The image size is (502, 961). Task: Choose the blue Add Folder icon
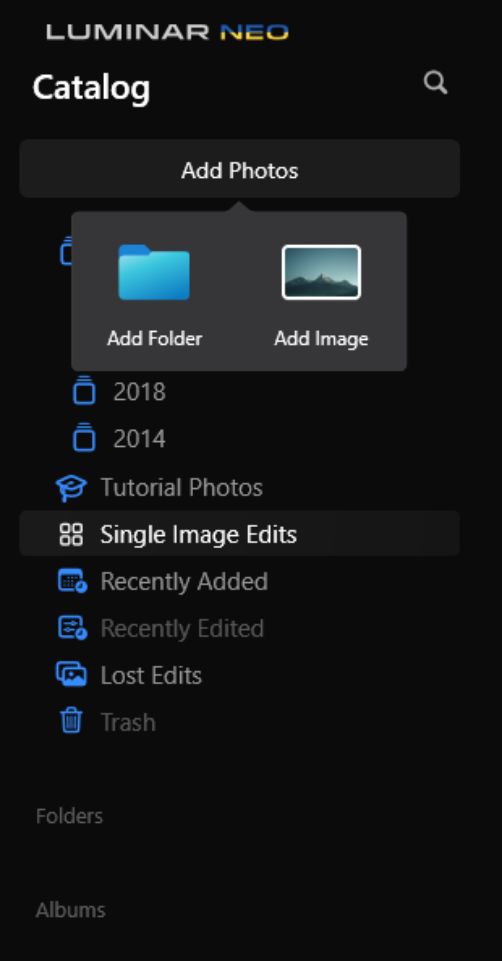click(x=154, y=272)
